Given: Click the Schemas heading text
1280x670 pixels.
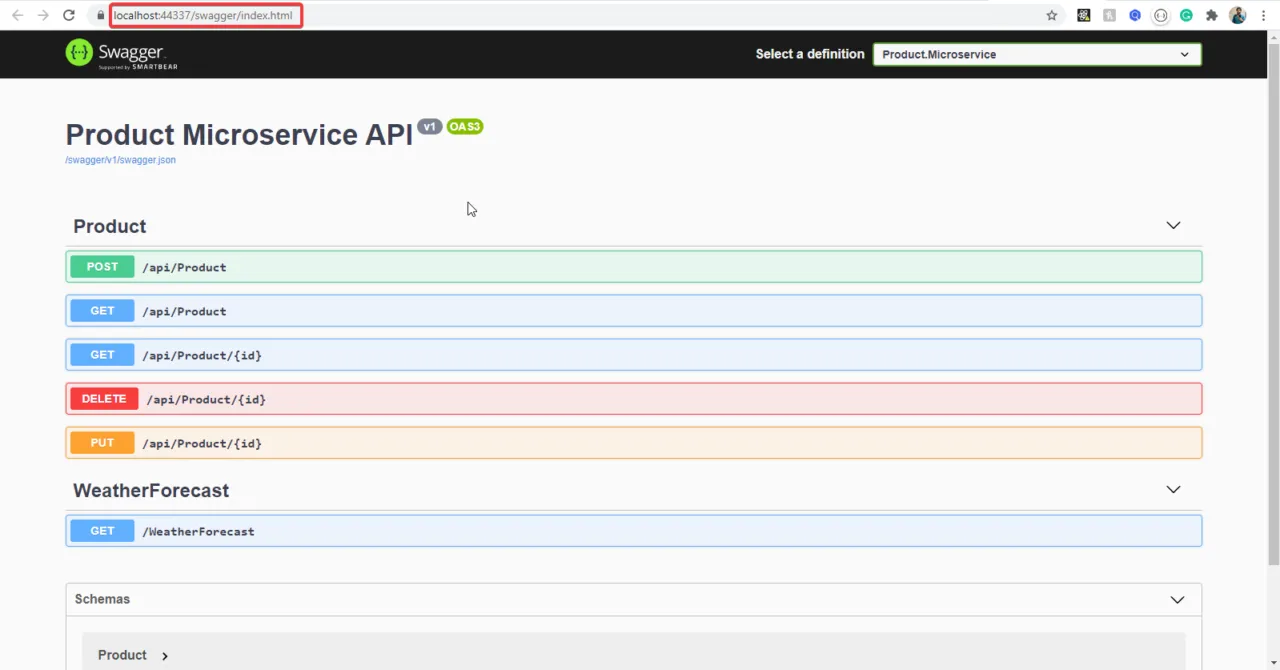Looking at the screenshot, I should tap(102, 599).
